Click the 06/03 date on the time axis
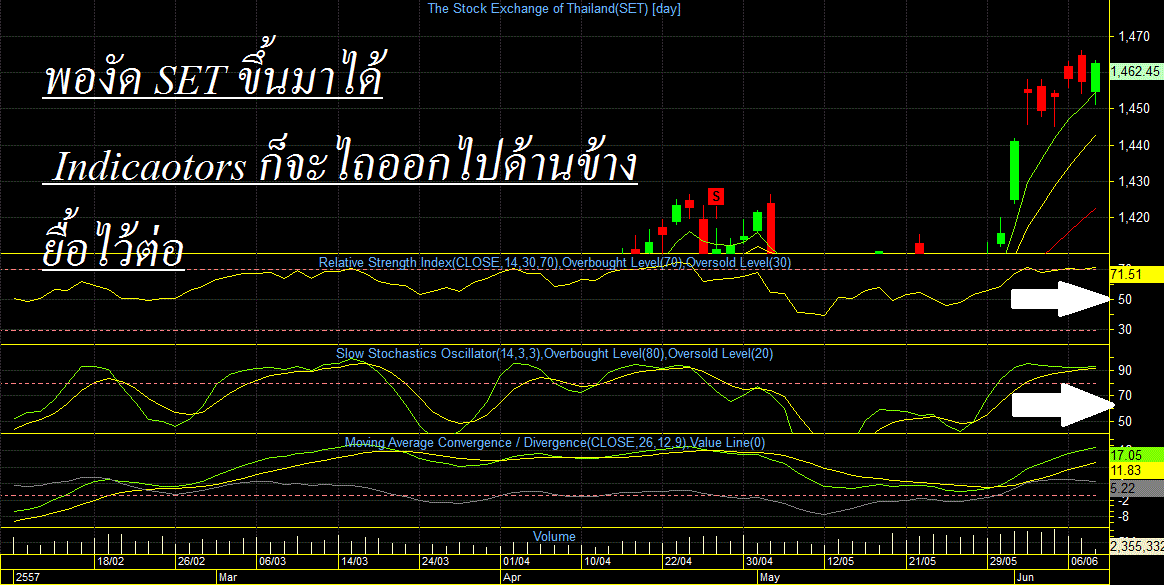 coord(272,561)
